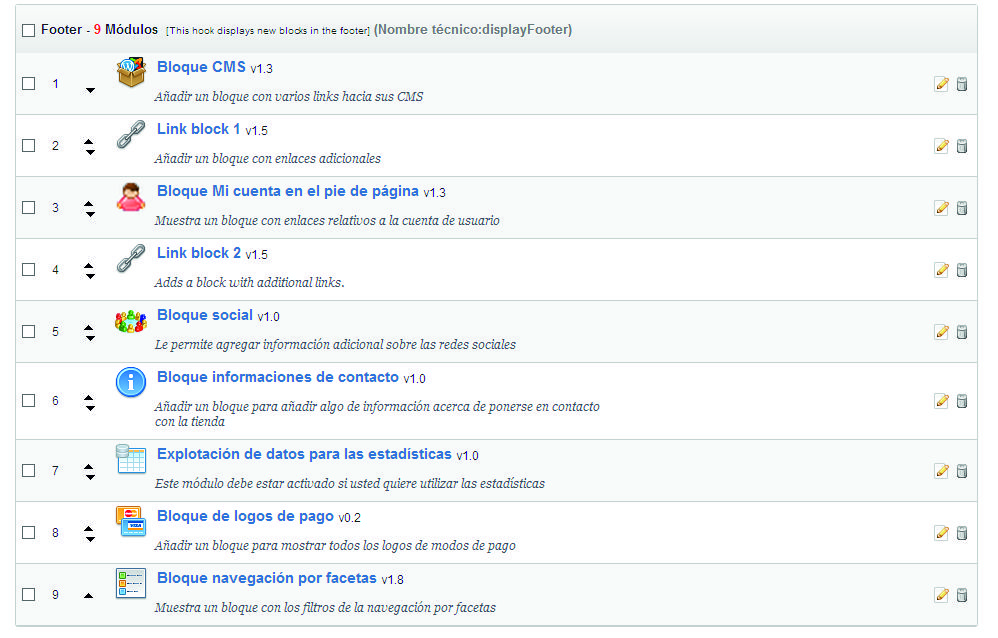The width and height of the screenshot is (998, 638).
Task: Edit Explotación de datos module
Action: pos(941,471)
